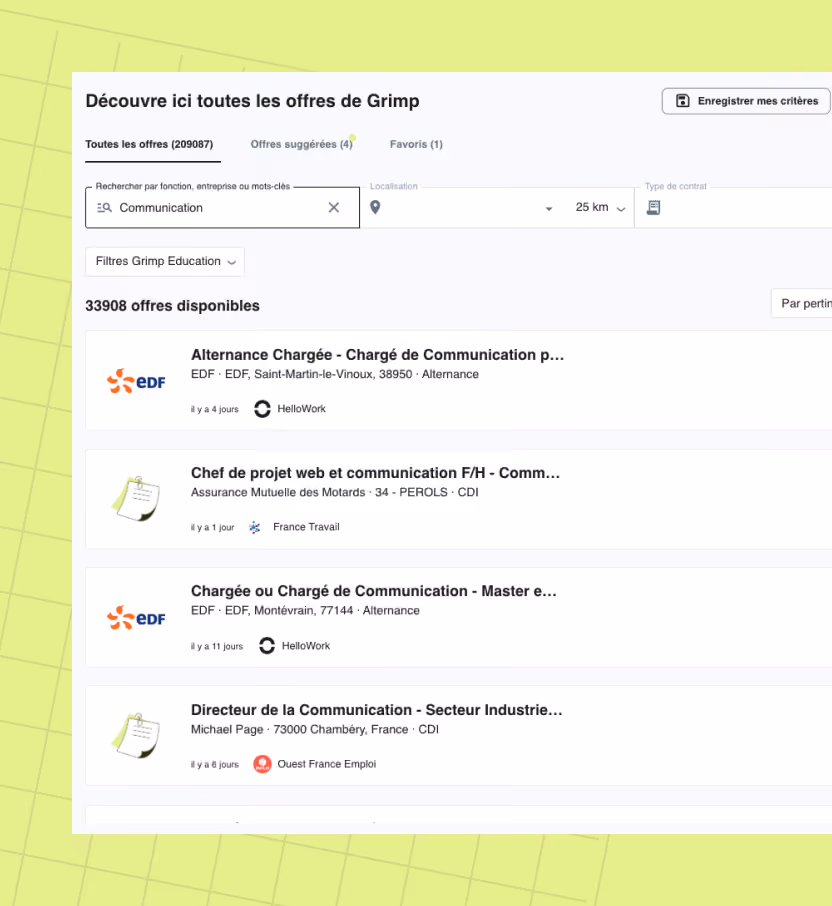The width and height of the screenshot is (832, 906).
Task: Open the Localisation dropdown arrow
Action: pos(549,209)
